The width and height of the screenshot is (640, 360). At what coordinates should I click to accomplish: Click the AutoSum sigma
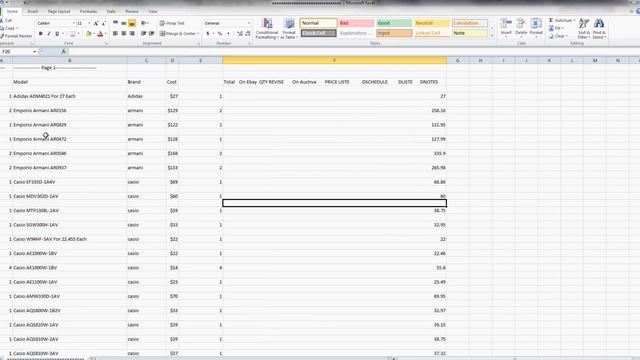click(551, 20)
